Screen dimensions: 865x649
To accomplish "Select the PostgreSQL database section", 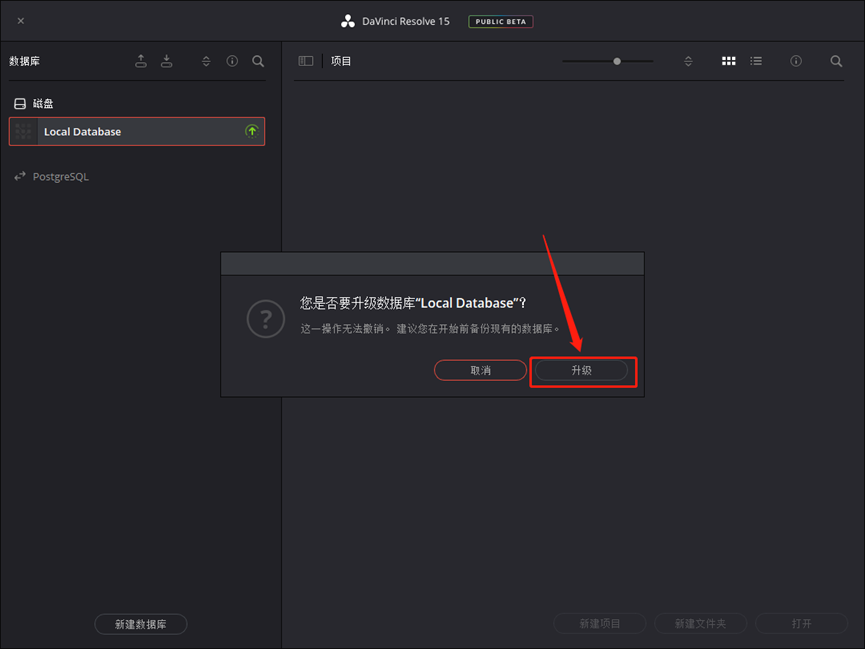I will 60,177.
